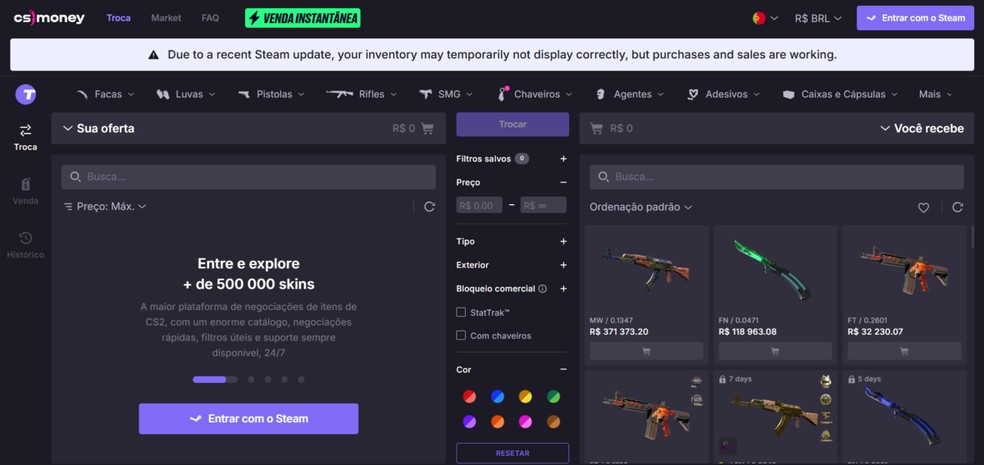This screenshot has height=465, width=984.
Task: Open the Luvas category dropdown
Action: coord(186,94)
